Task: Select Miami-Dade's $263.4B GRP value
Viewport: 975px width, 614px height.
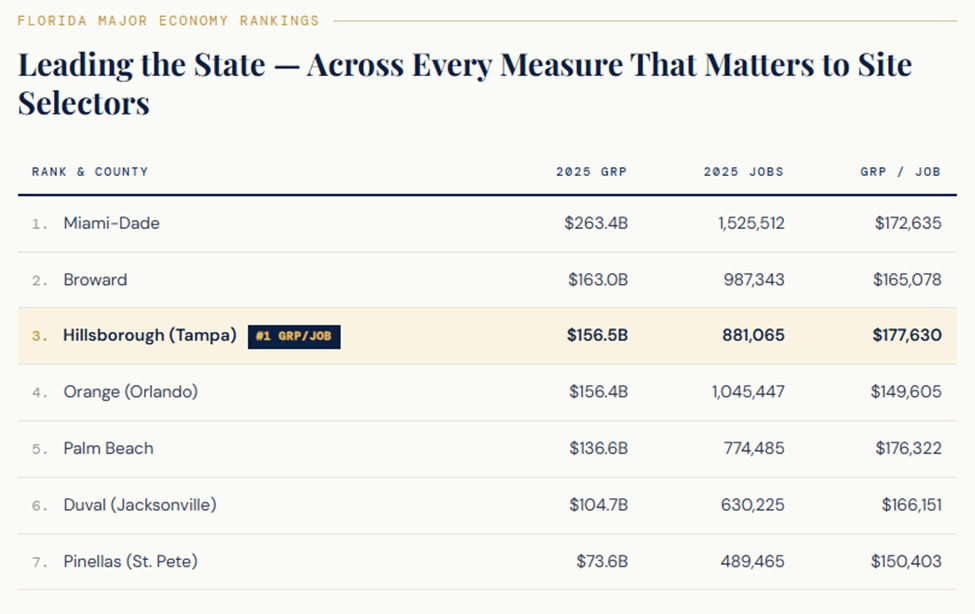Action: click(x=596, y=223)
